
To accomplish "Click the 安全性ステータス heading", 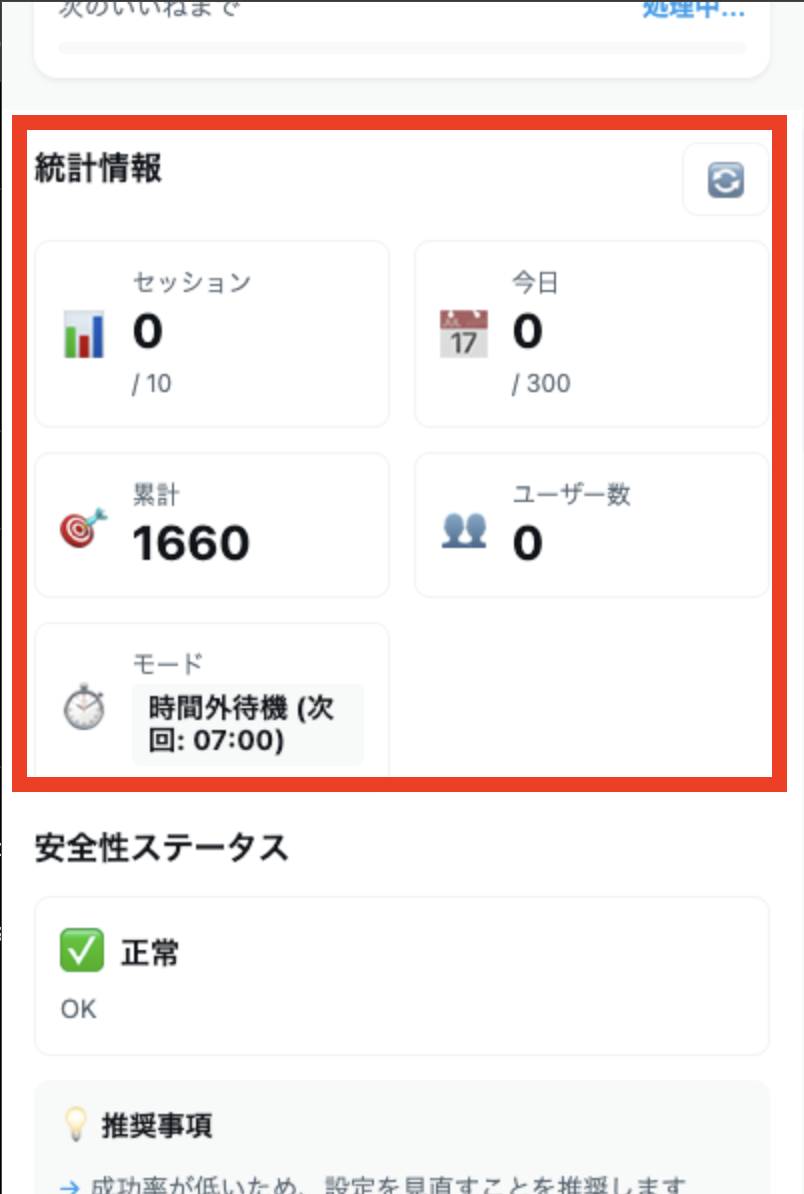I will pos(161,848).
